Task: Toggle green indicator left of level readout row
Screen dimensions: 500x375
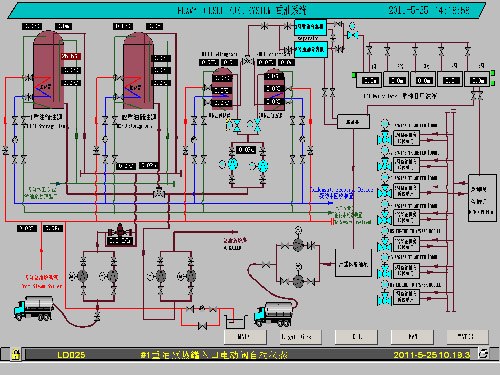Action: coord(354,75)
